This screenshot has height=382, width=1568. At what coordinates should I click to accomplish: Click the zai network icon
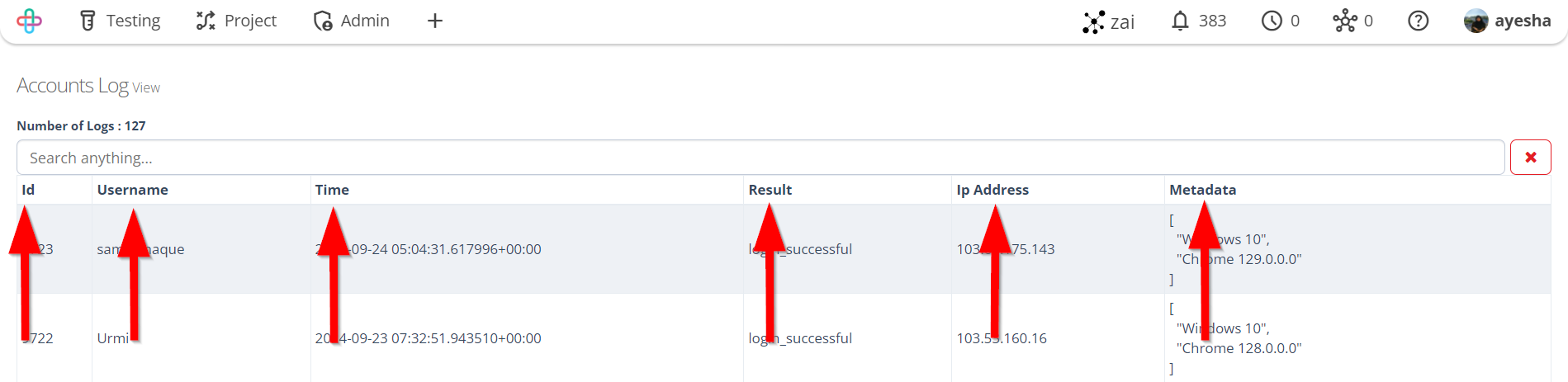[1093, 21]
